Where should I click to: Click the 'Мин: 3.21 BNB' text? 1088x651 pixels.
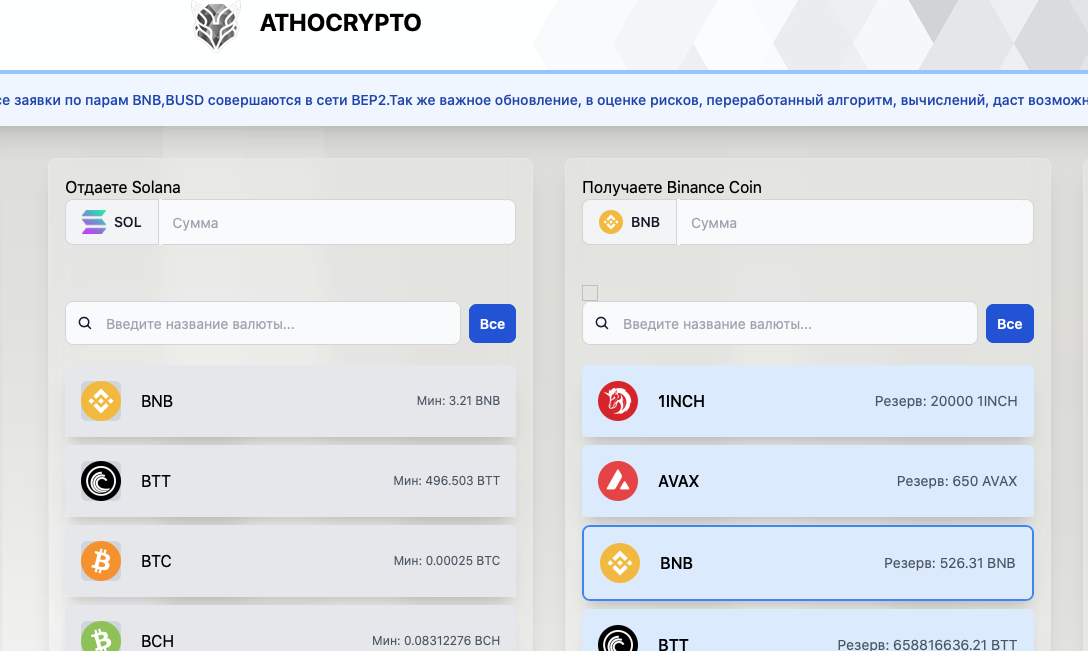[458, 400]
